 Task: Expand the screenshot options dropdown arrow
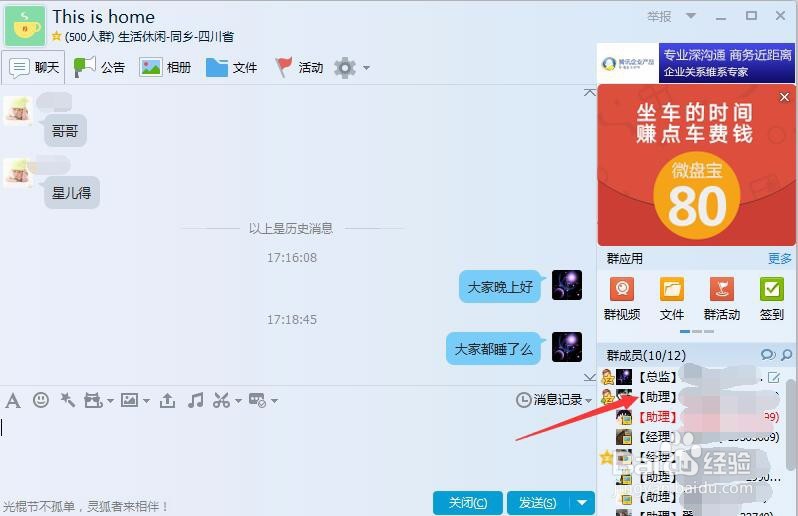coord(238,402)
